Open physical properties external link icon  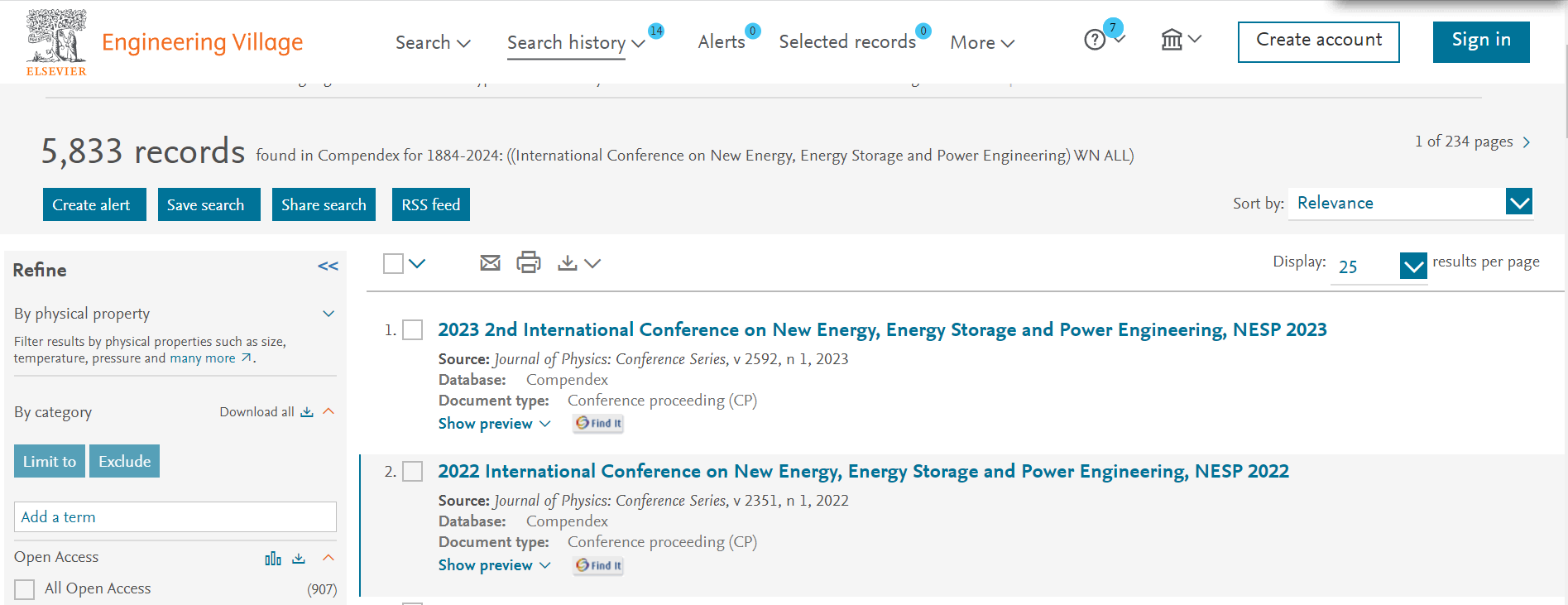(x=246, y=358)
